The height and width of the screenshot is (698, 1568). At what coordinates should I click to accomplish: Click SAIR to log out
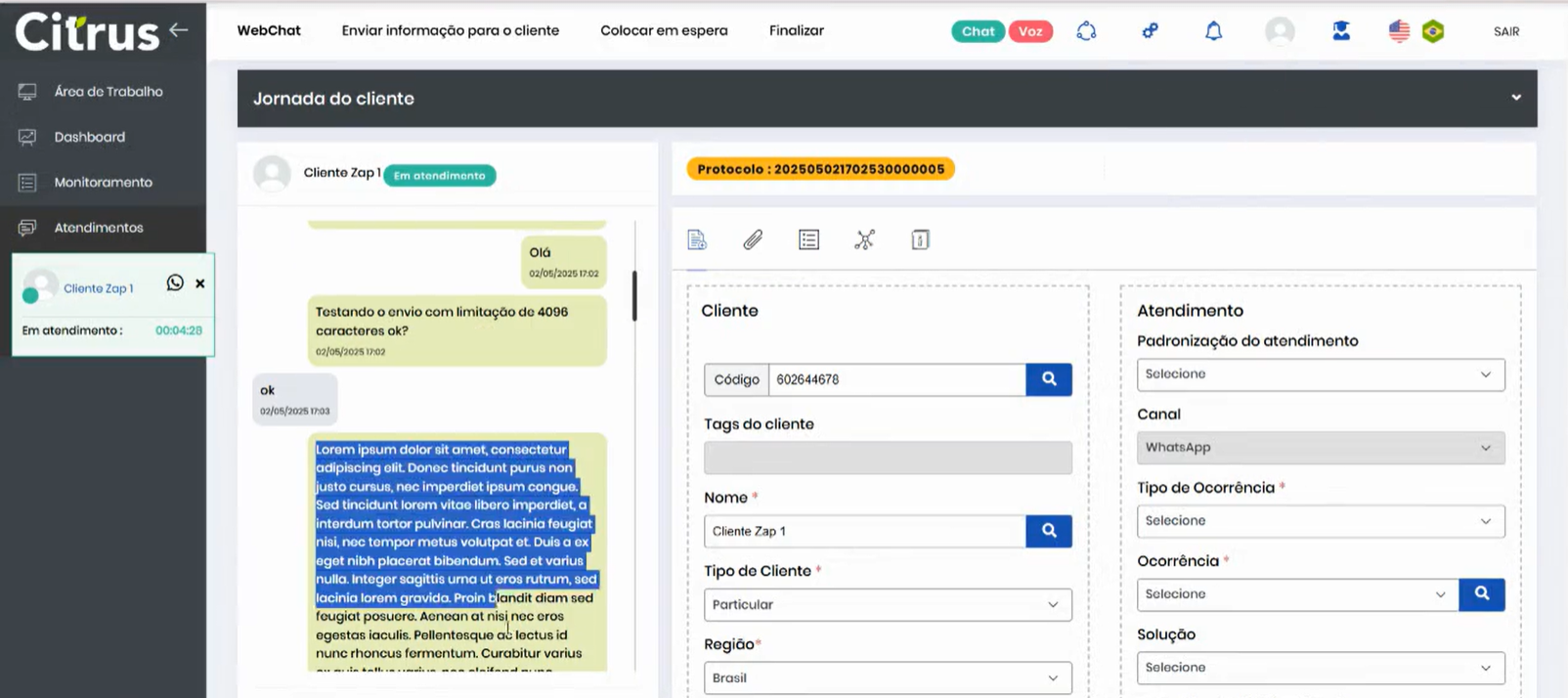[x=1505, y=31]
